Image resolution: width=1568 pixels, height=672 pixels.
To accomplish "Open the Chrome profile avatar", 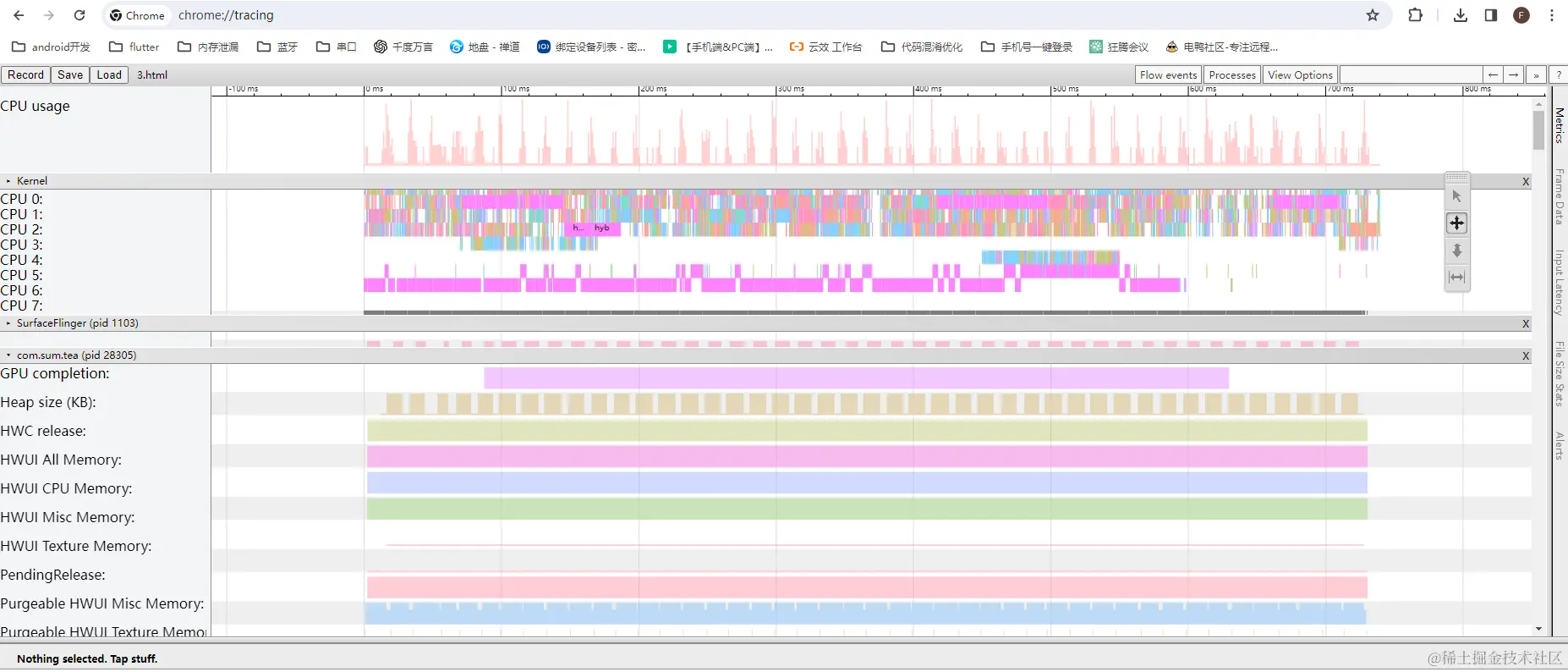I will tap(1521, 15).
